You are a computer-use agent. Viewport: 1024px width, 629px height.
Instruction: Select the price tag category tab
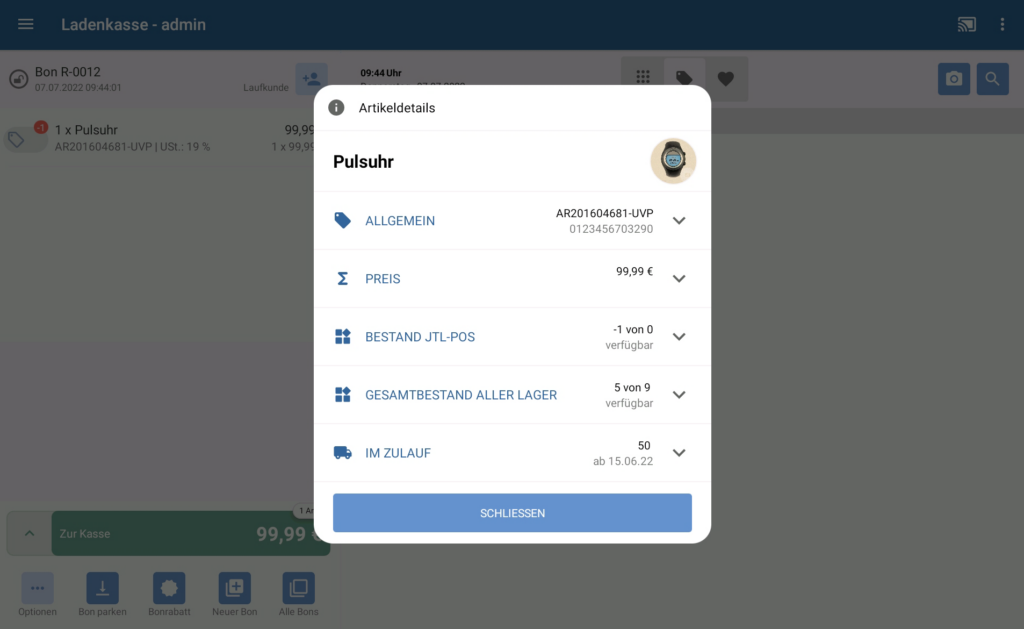coord(684,78)
